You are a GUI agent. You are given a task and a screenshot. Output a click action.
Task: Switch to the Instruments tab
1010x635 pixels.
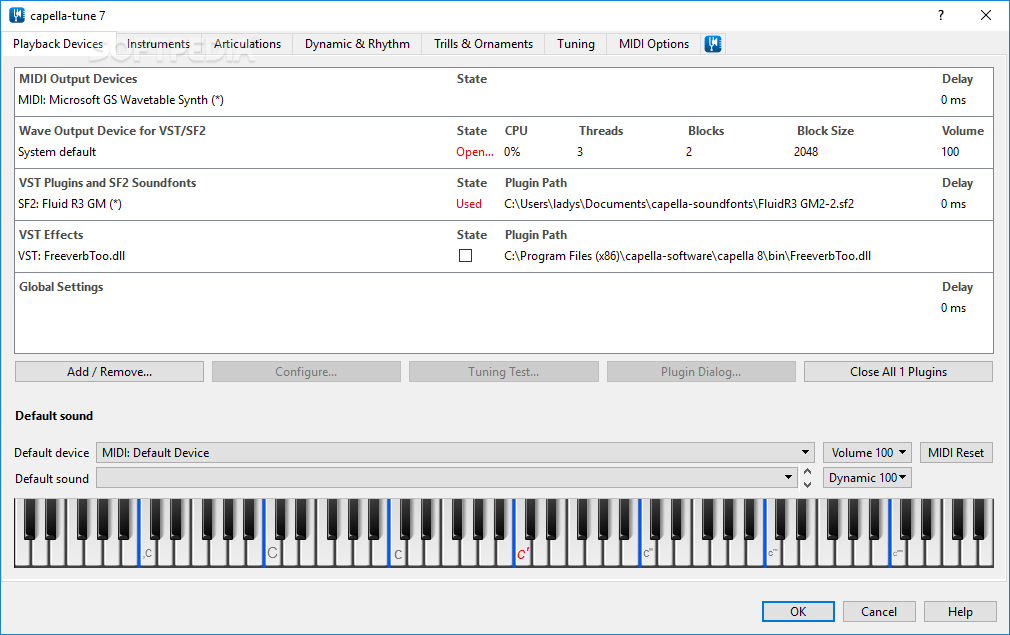(158, 44)
